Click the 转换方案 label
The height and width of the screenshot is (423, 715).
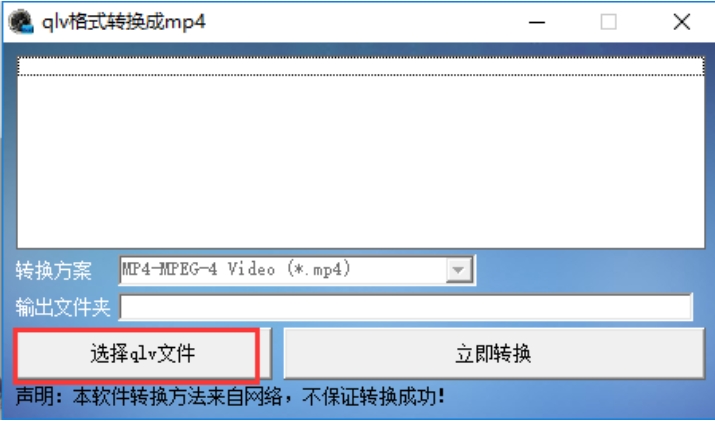(53, 270)
